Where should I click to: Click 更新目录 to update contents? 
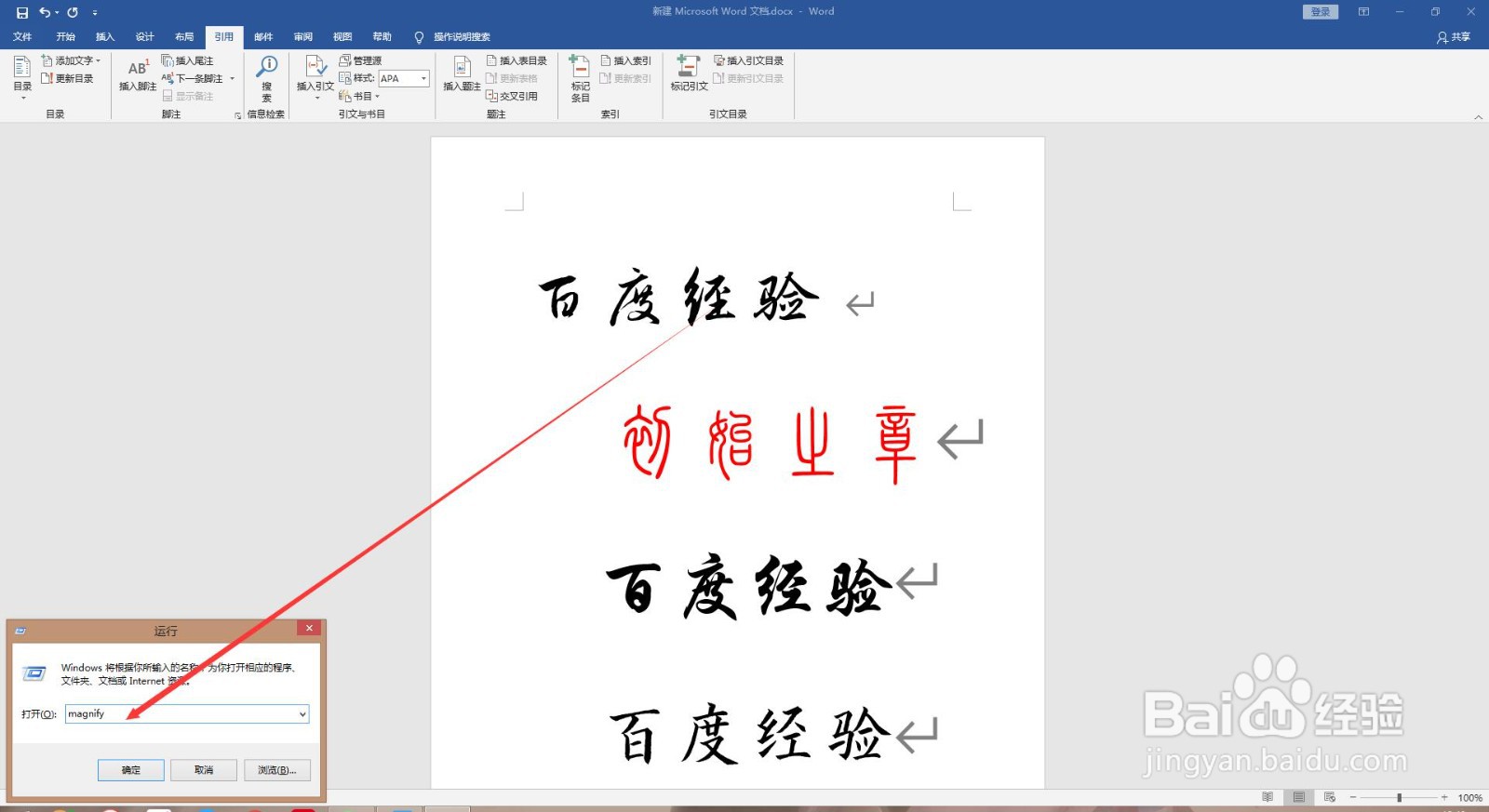[68, 78]
